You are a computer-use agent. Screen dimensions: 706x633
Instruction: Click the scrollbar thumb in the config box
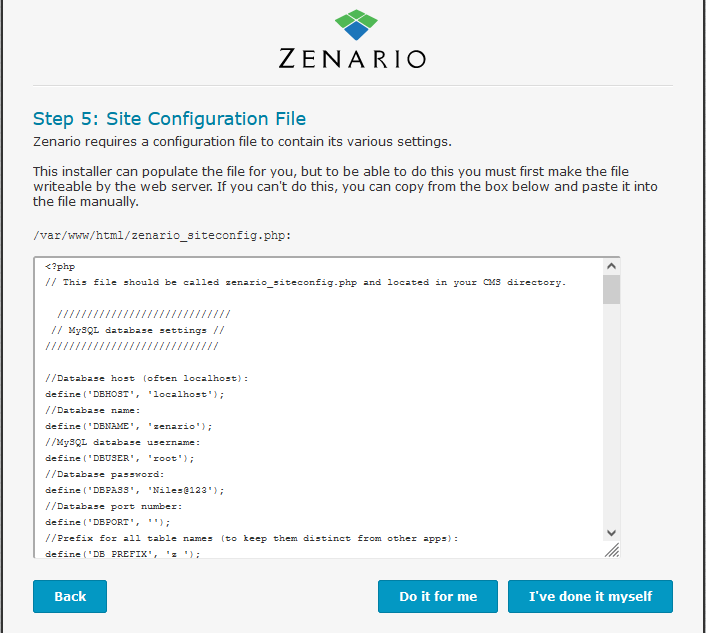click(611, 289)
